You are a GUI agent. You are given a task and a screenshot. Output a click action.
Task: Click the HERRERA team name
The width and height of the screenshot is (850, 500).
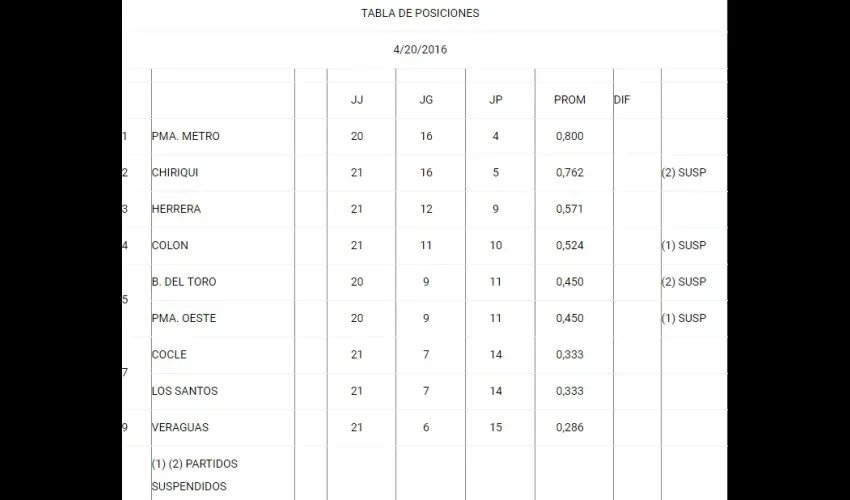[x=176, y=209]
